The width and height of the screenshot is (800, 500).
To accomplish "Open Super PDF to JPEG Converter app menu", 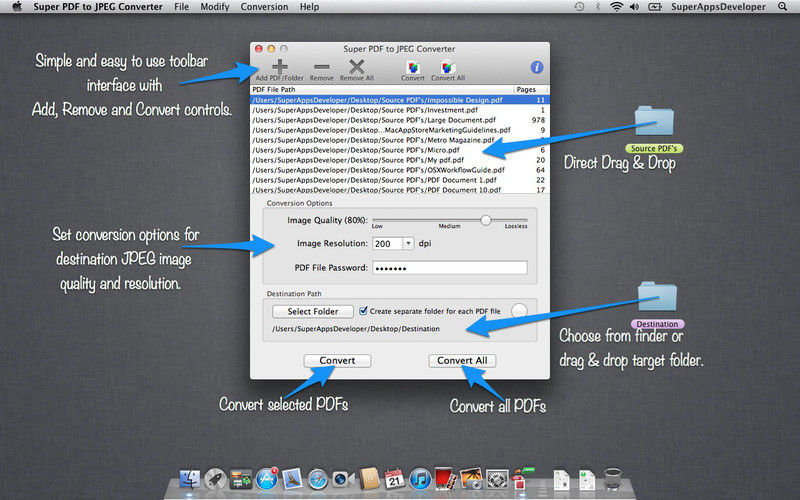I will pos(98,7).
